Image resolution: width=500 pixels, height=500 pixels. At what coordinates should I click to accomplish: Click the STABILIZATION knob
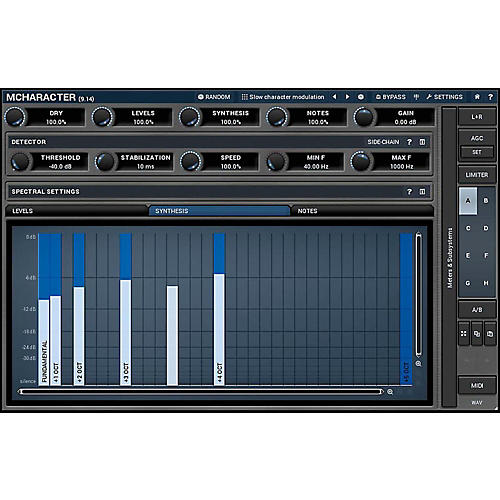coord(105,162)
